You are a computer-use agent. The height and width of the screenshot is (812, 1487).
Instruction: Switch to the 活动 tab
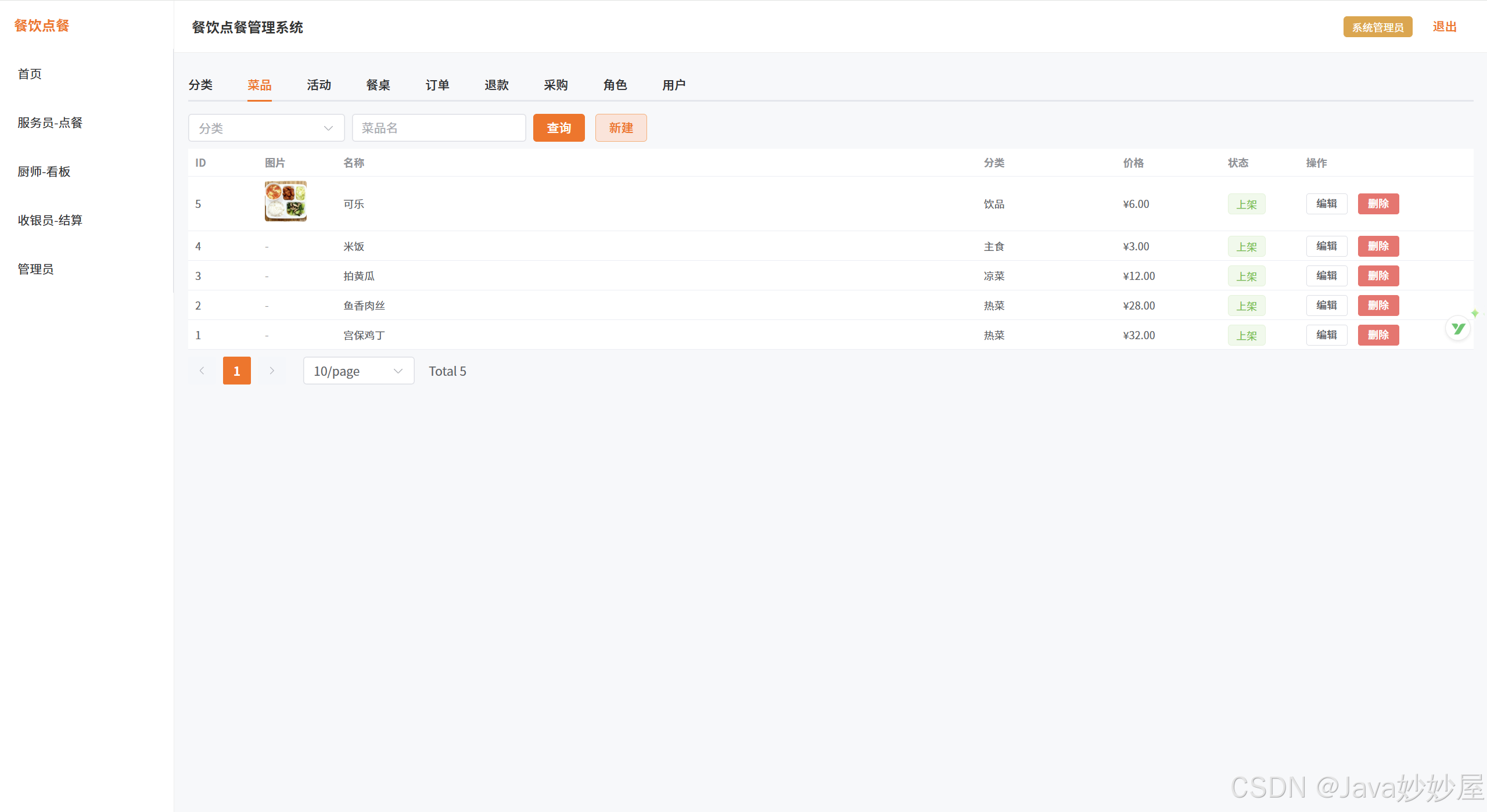click(318, 85)
